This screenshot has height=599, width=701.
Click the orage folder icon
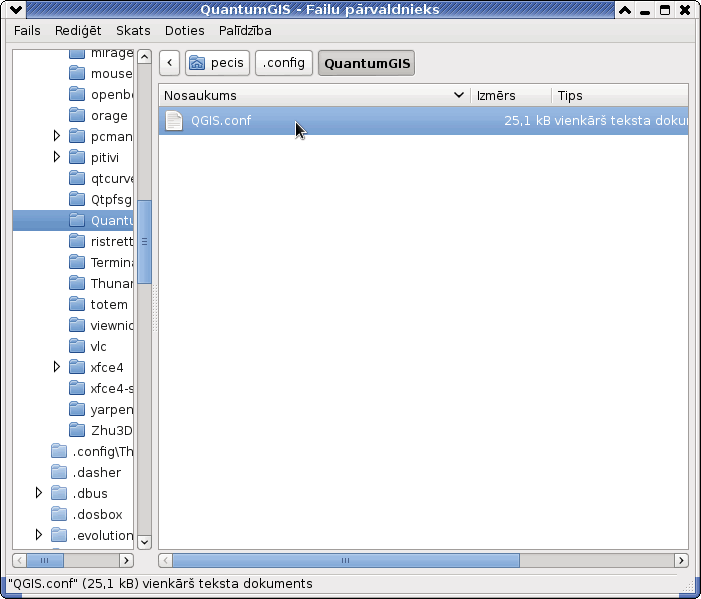click(77, 115)
